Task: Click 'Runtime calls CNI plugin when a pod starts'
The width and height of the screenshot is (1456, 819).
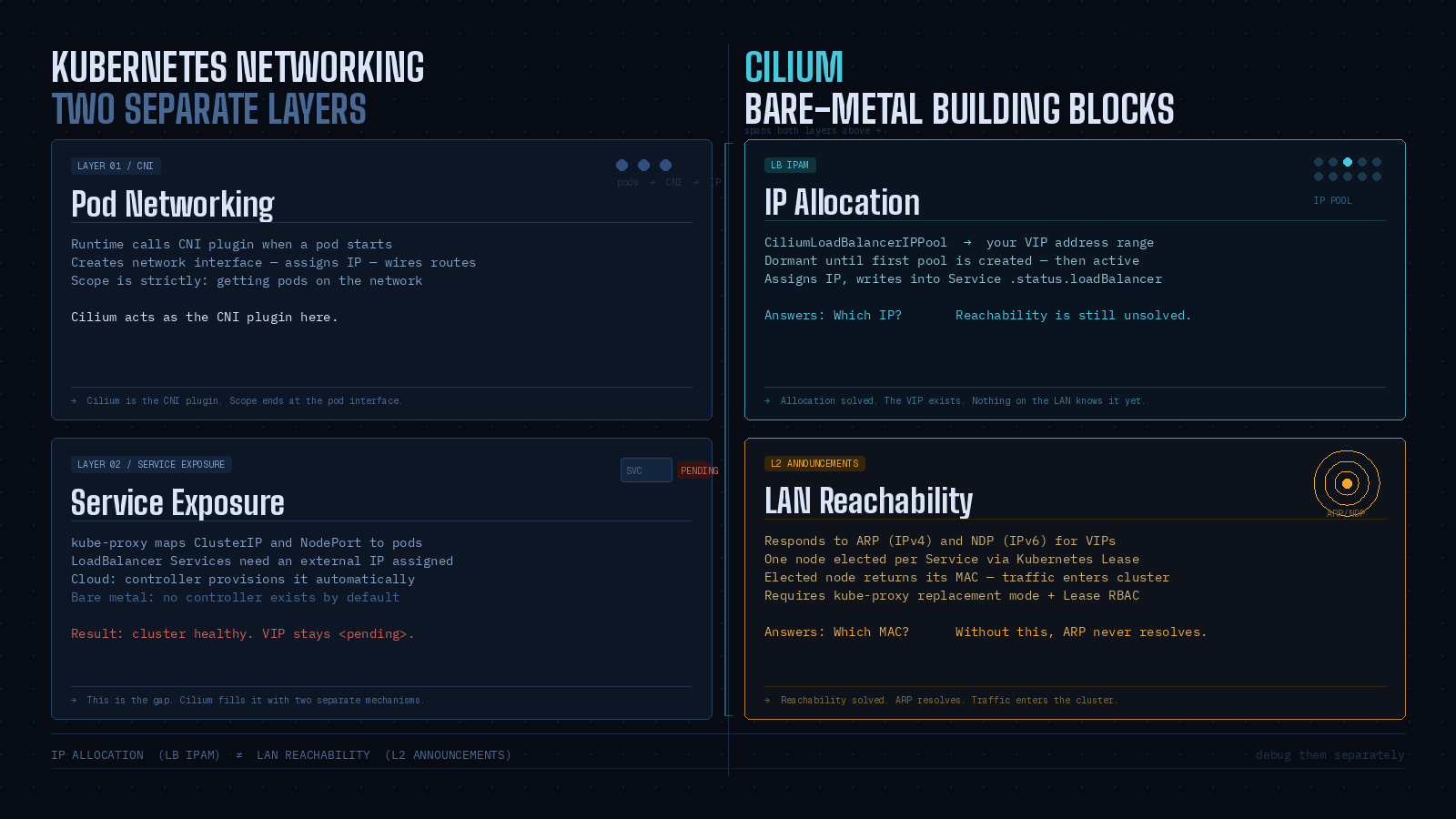Action: (x=231, y=244)
